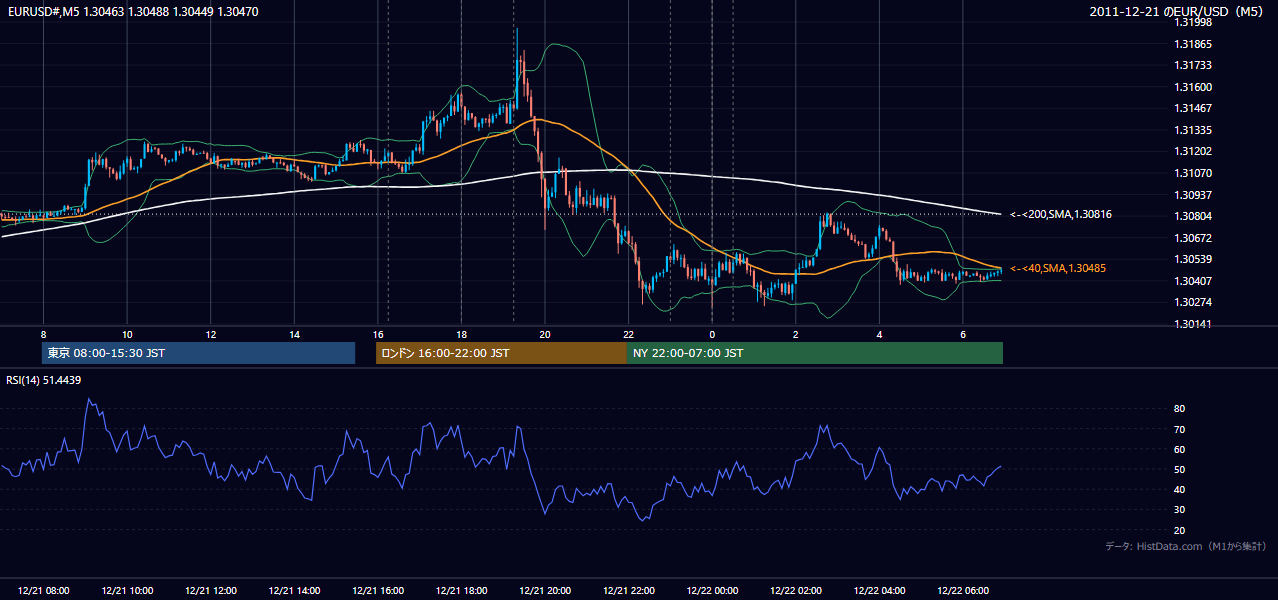Viewport: 1278px width, 600px height.
Task: Click bottom time label 12/22 00:00
Action: tap(712, 591)
